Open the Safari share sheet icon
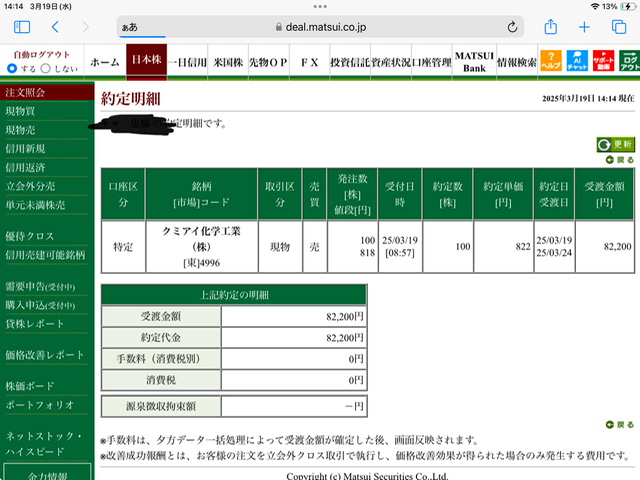Screen dimensions: 640x480 point(551,27)
